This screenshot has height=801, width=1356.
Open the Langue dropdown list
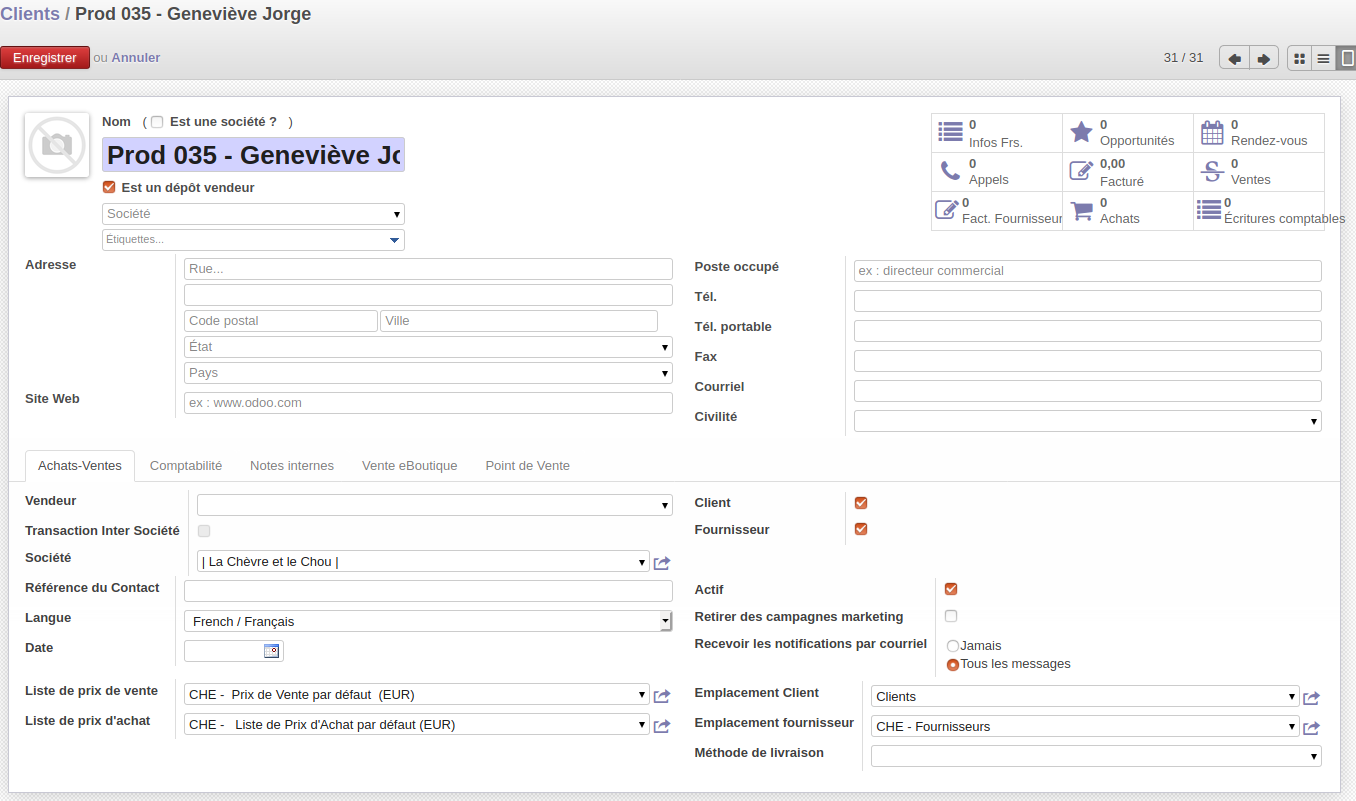pos(428,621)
